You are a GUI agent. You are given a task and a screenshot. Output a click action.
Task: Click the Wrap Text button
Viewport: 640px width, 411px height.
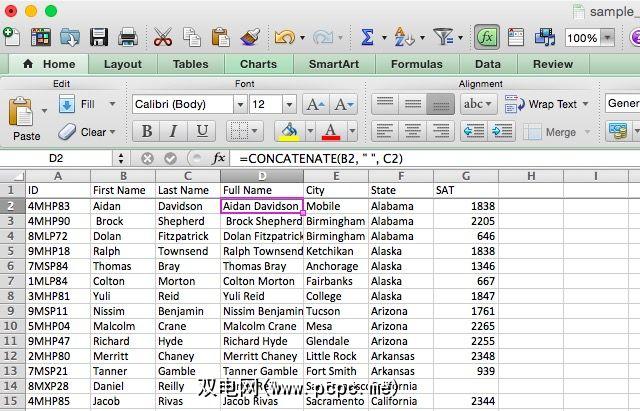click(x=542, y=104)
